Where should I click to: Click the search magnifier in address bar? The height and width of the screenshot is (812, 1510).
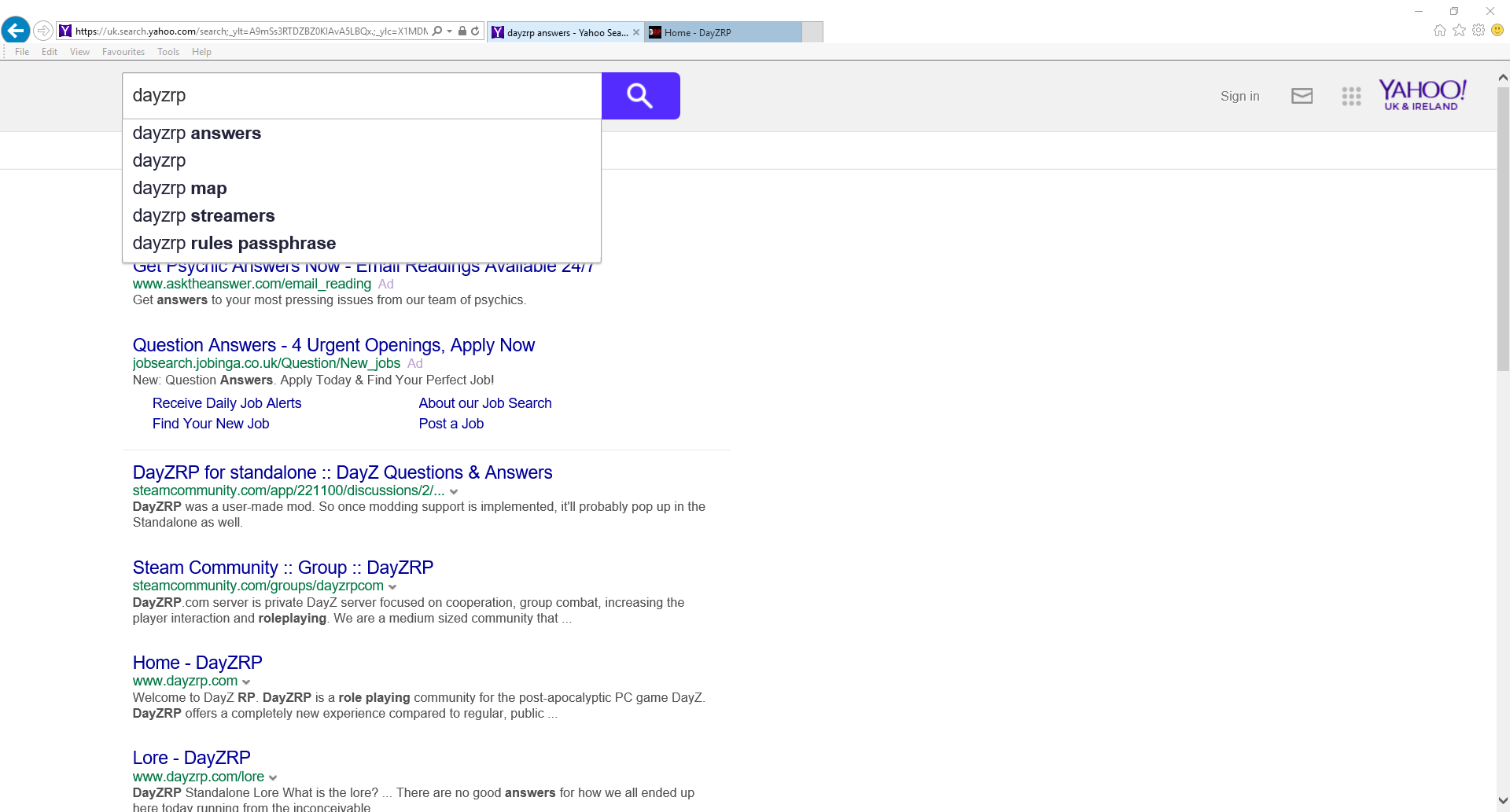[437, 31]
